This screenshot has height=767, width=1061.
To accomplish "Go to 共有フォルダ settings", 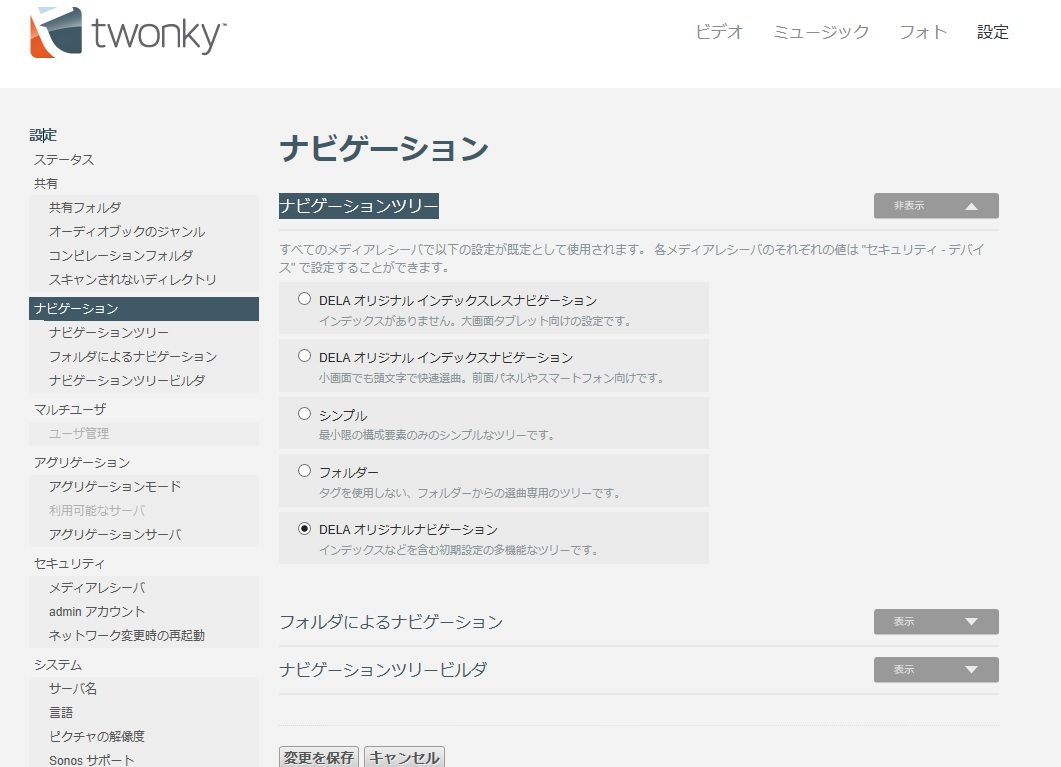I will coord(85,208).
